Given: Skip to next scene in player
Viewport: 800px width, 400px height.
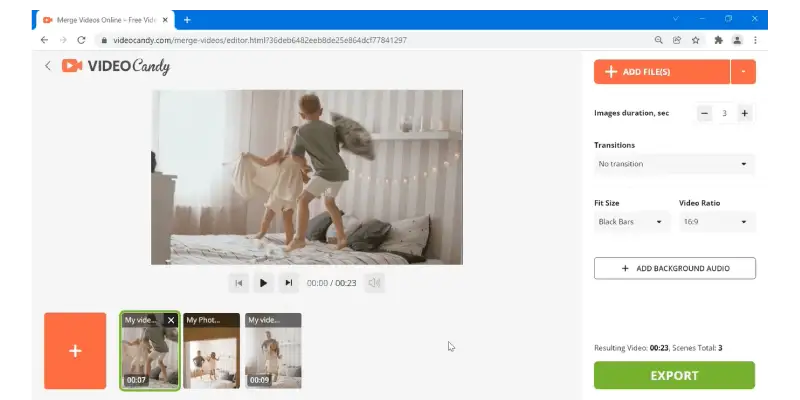Looking at the screenshot, I should click(x=288, y=283).
